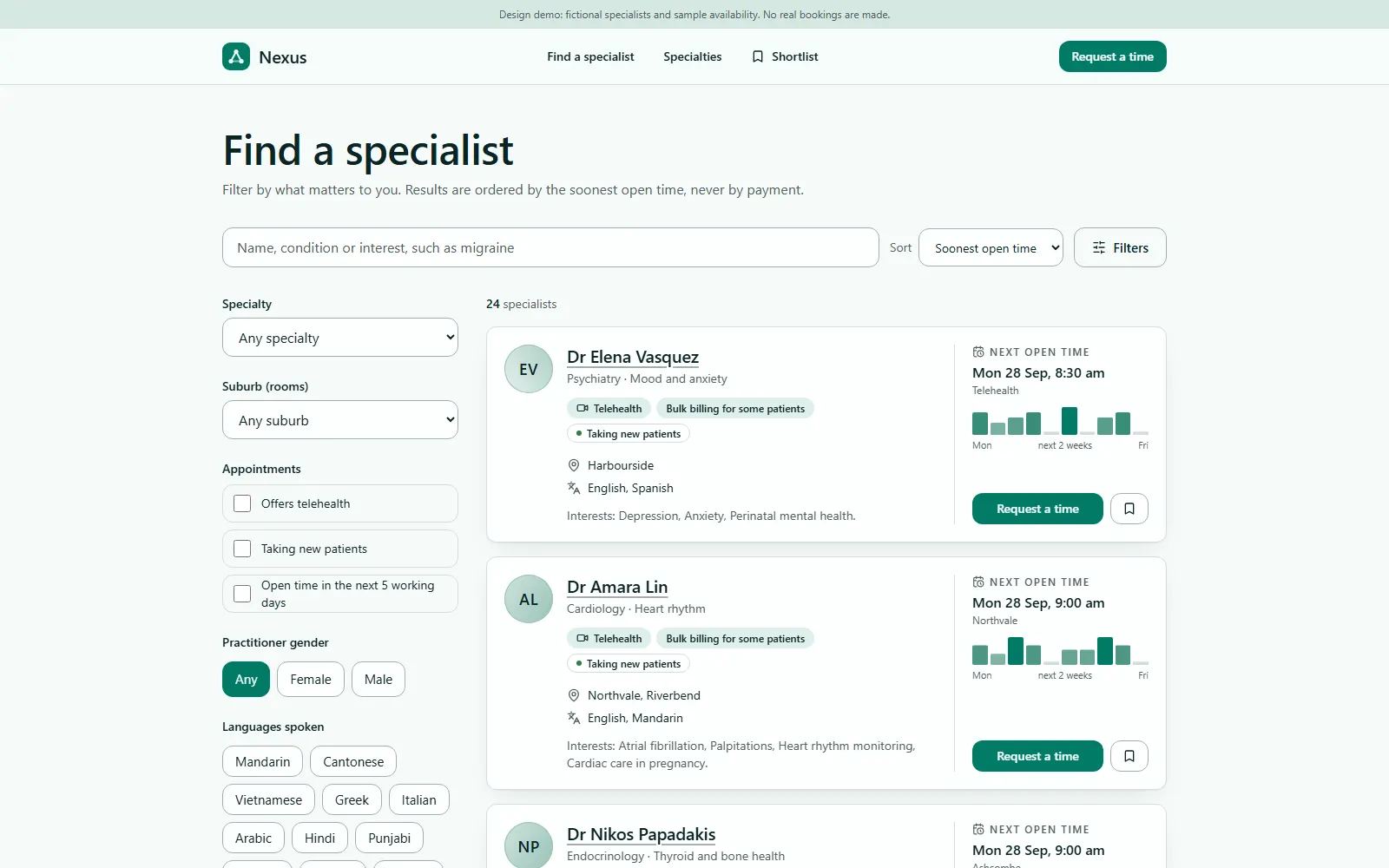The height and width of the screenshot is (868, 1389).
Task: Open the Any suburb dropdown
Action: pyautogui.click(x=340, y=420)
